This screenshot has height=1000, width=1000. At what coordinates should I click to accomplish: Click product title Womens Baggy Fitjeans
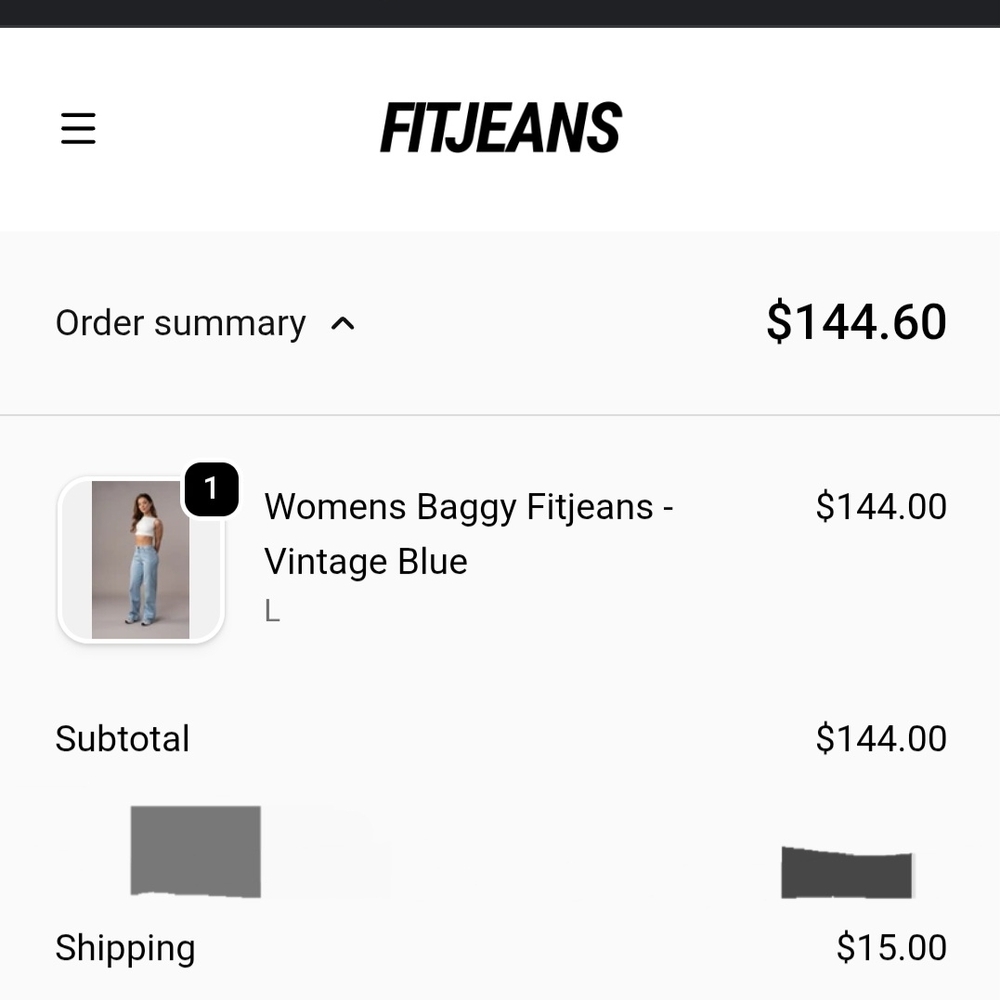point(468,508)
